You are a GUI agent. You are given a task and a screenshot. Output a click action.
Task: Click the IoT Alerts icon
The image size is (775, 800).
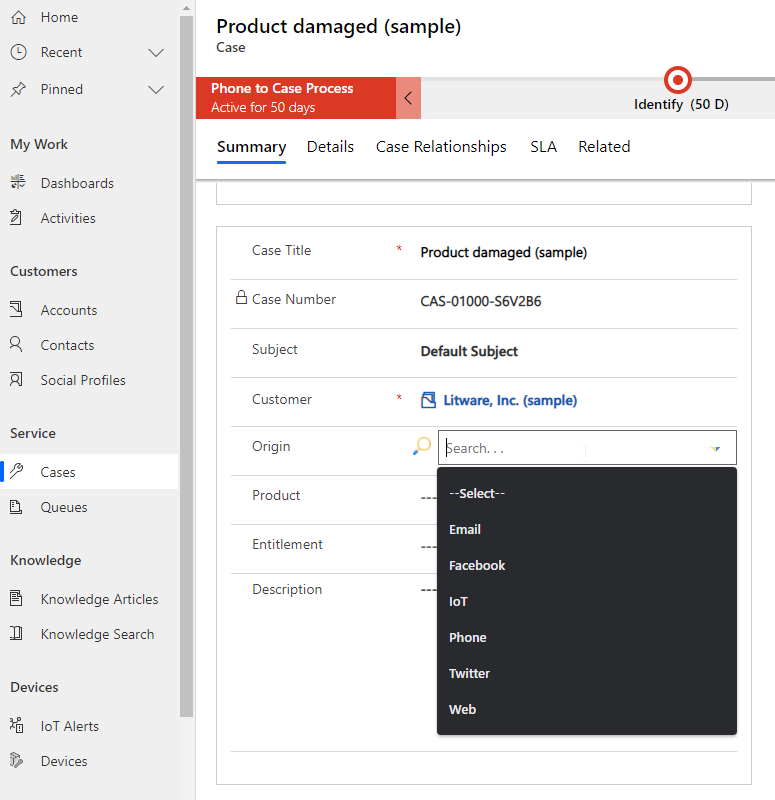point(16,725)
